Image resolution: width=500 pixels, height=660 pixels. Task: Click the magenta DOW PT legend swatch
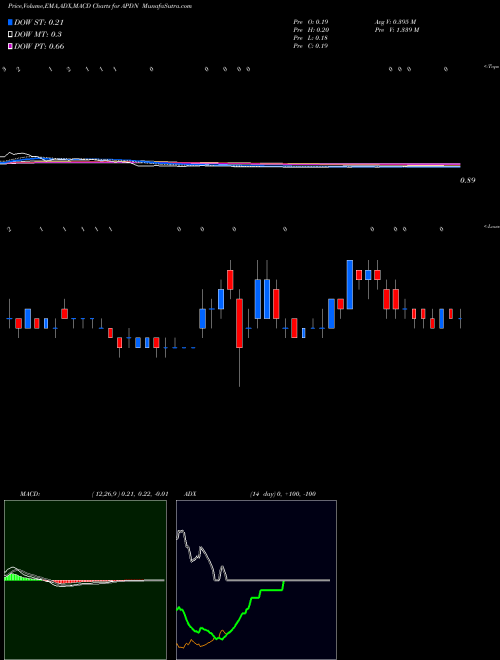click(10, 46)
